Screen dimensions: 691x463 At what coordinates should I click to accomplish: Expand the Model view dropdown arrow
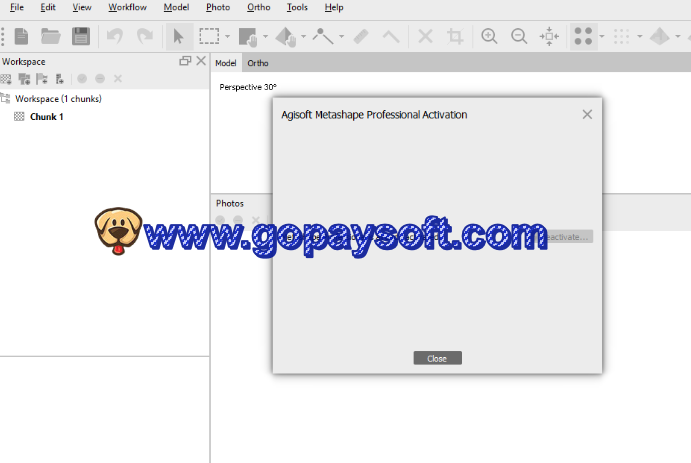pyautogui.click(x=678, y=37)
